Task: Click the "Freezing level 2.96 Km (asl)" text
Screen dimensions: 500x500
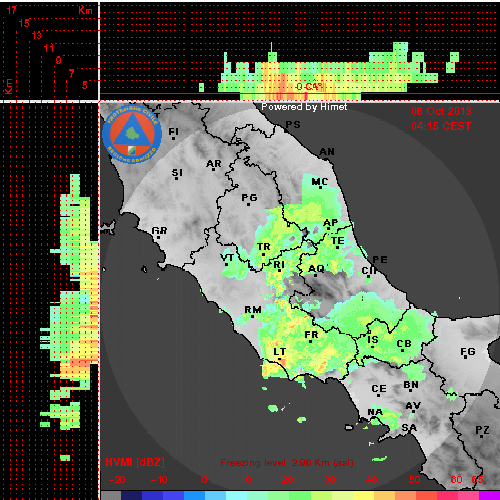Action: click(x=287, y=463)
